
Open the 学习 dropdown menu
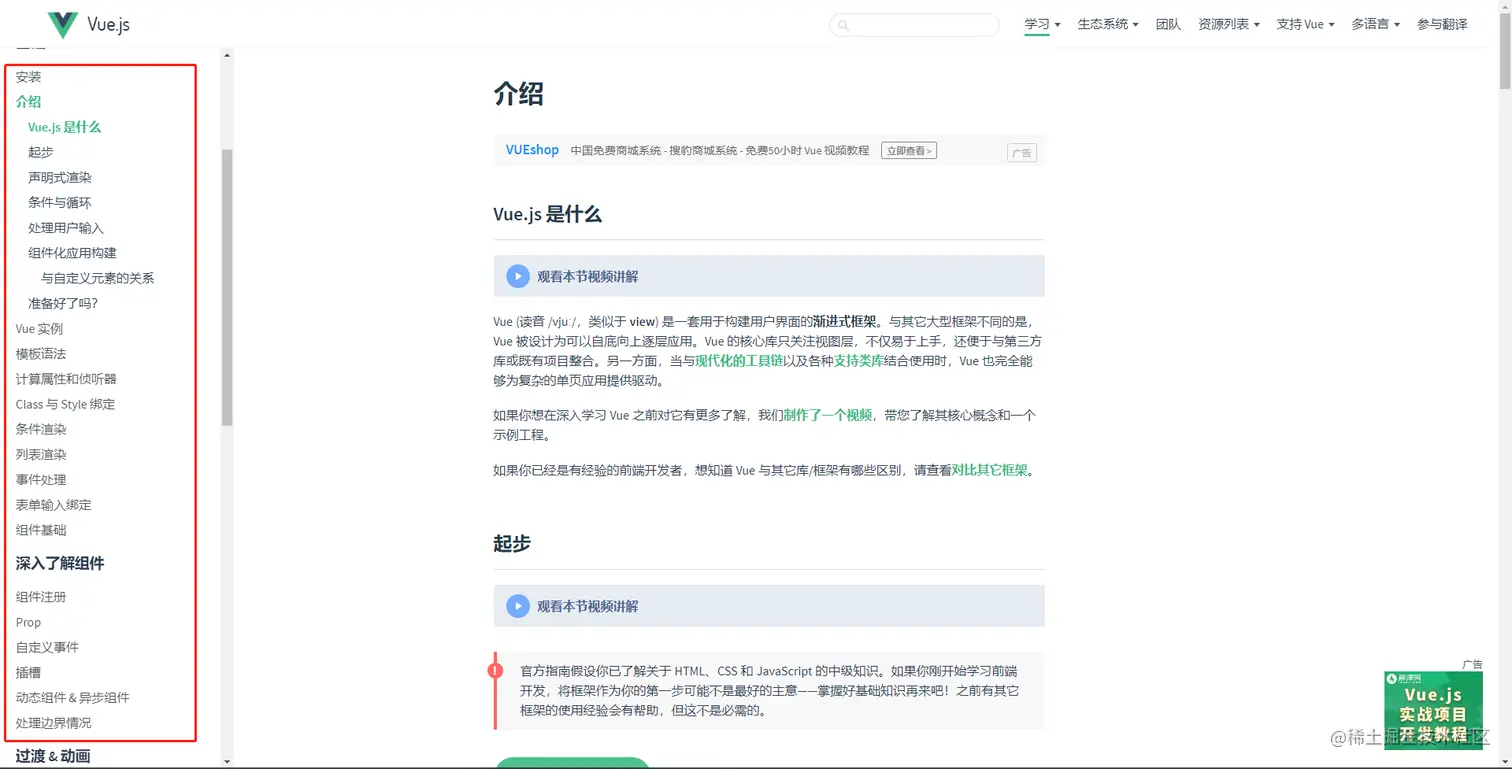[x=1042, y=24]
